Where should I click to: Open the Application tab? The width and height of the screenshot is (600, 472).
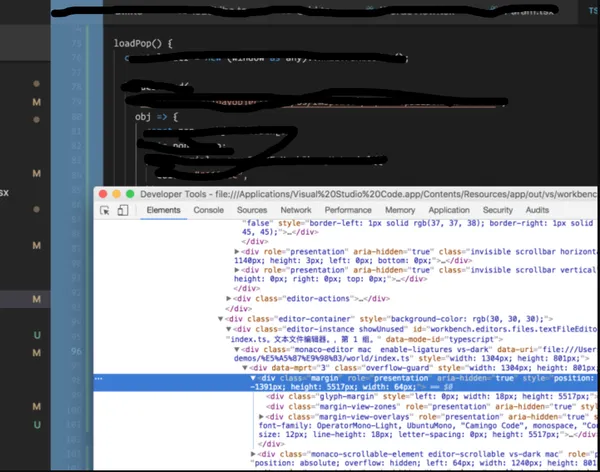point(449,210)
